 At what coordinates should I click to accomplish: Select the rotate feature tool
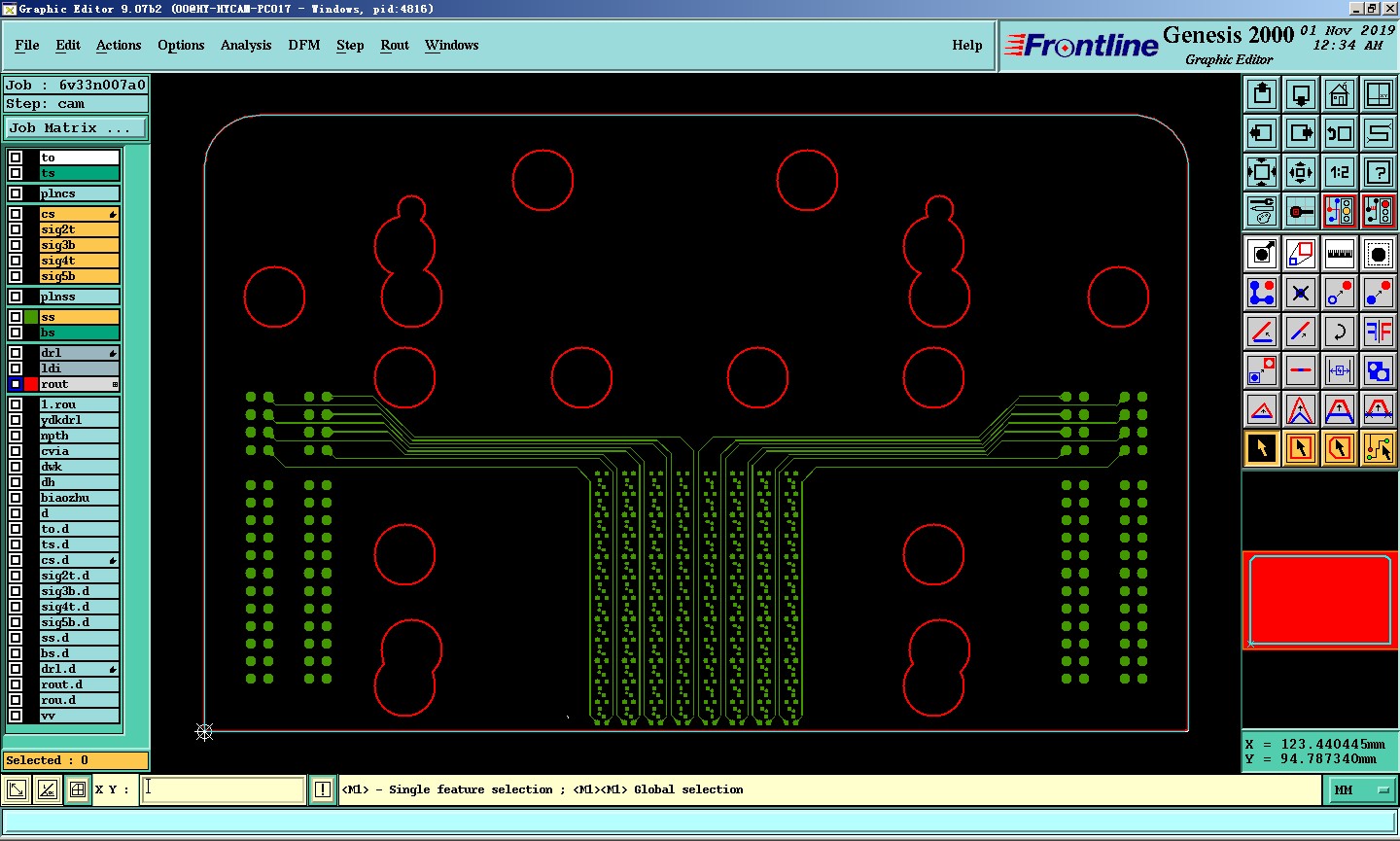[1340, 332]
